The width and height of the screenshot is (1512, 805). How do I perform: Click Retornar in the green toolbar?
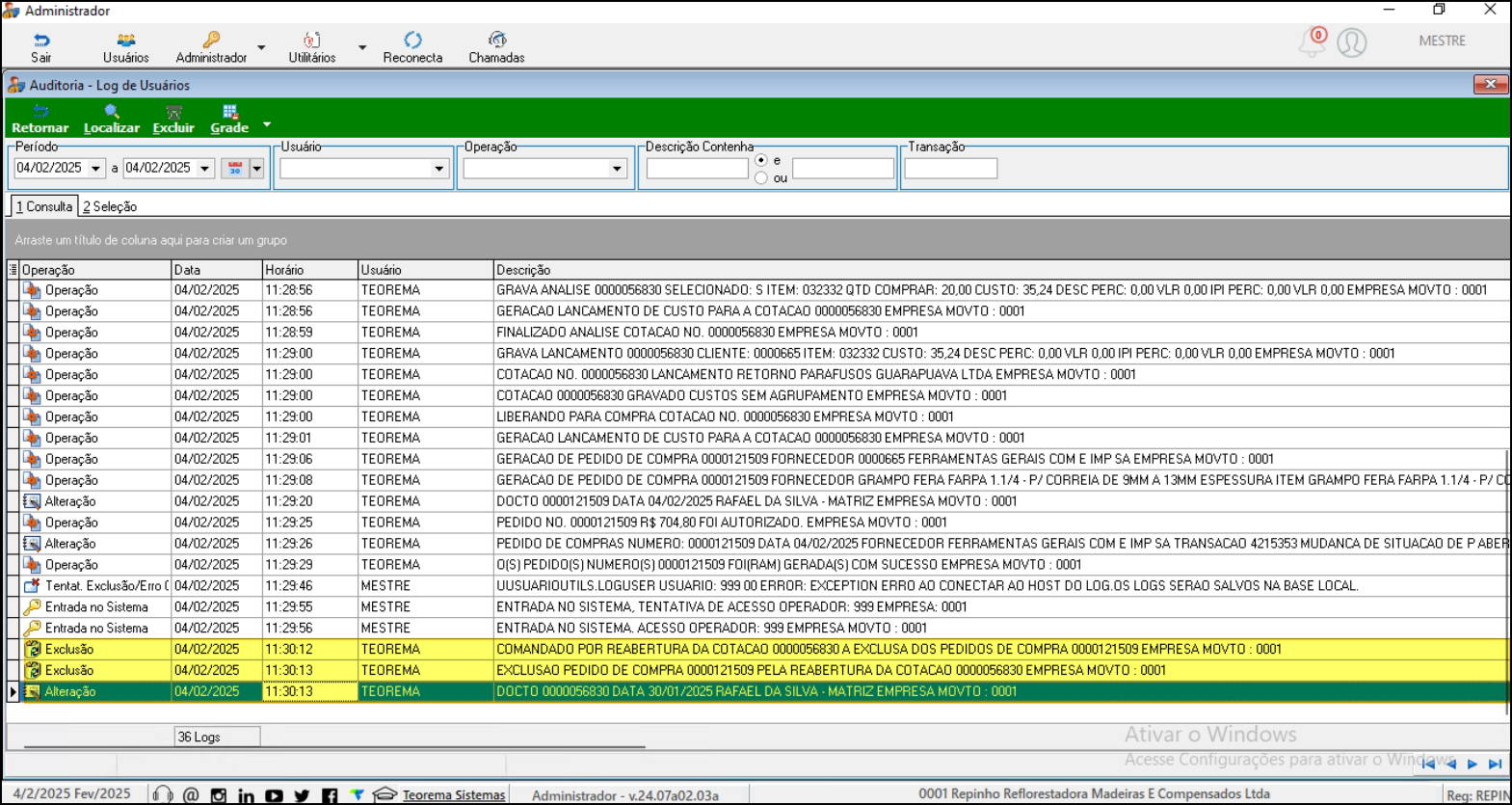click(x=40, y=120)
